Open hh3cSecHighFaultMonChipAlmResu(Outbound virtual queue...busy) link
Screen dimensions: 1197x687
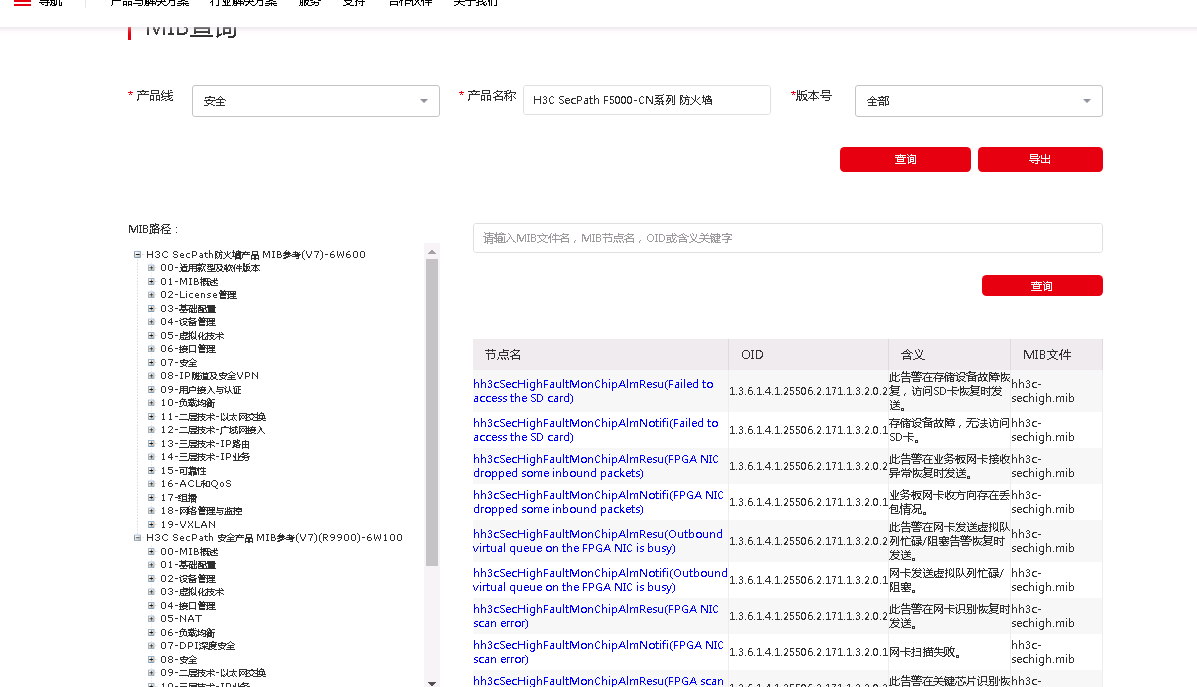tap(598, 540)
